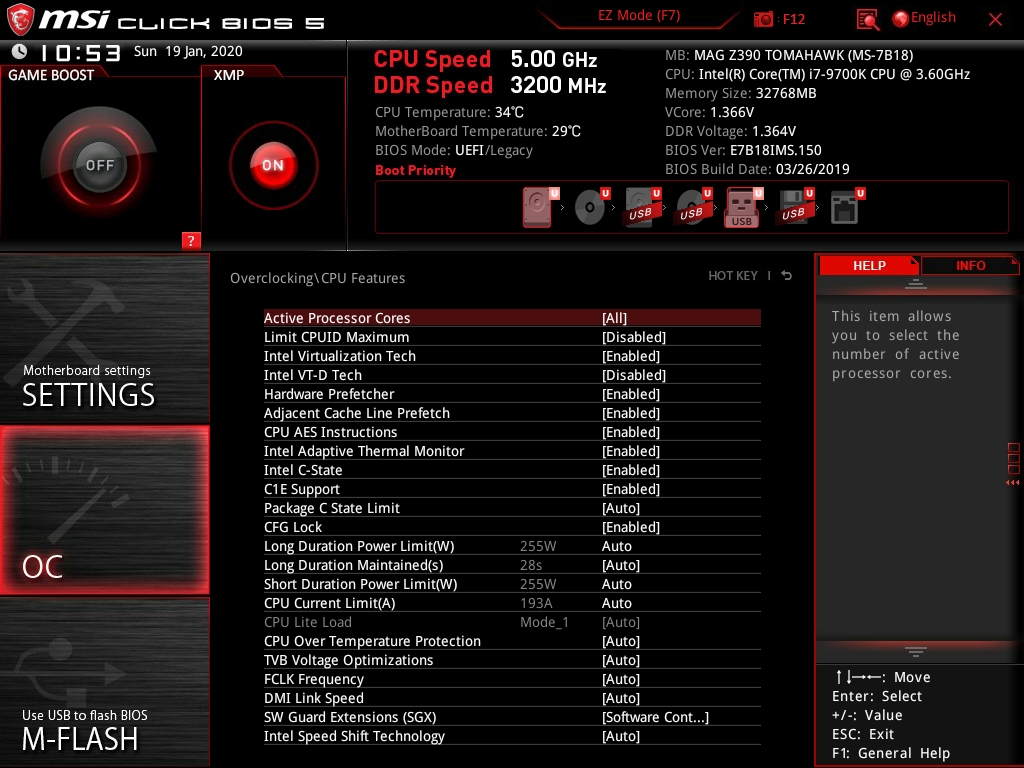Click the CPU Speed 5.00 GHz readout
Image resolution: width=1024 pixels, height=768 pixels.
coord(485,59)
